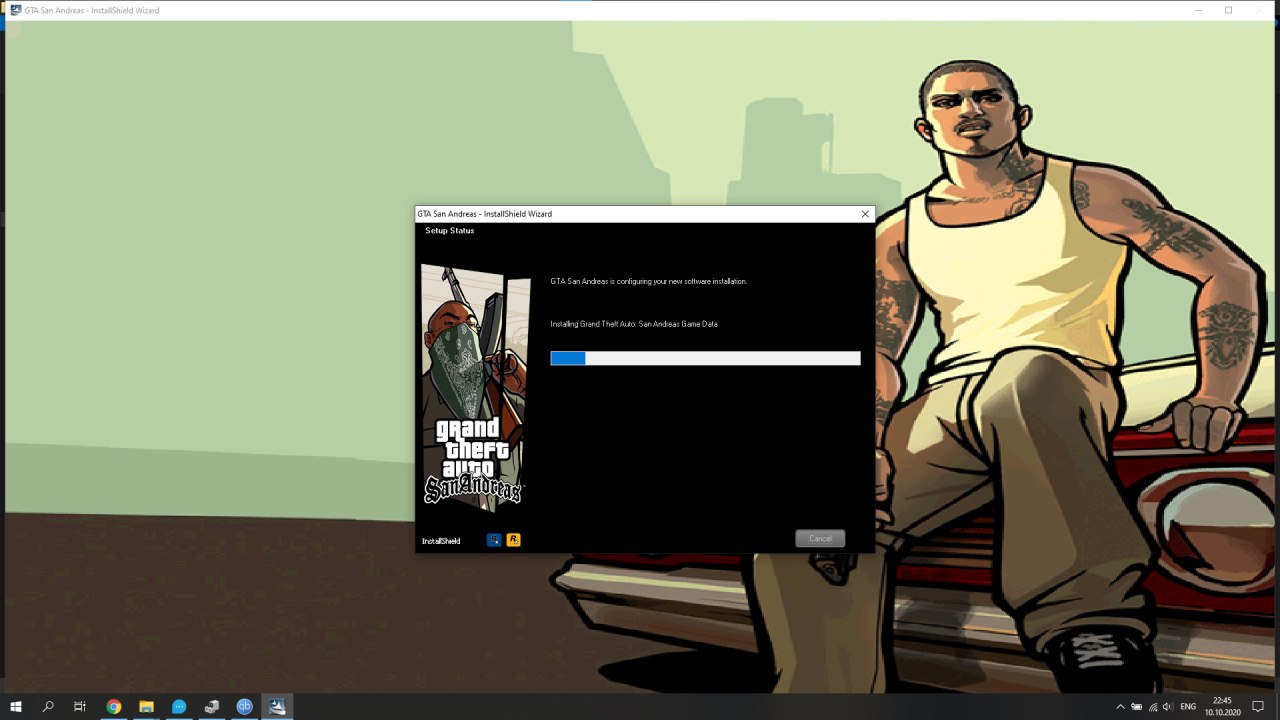Minimize the full-screen InstallShield window
1280x720 pixels.
tap(1198, 10)
